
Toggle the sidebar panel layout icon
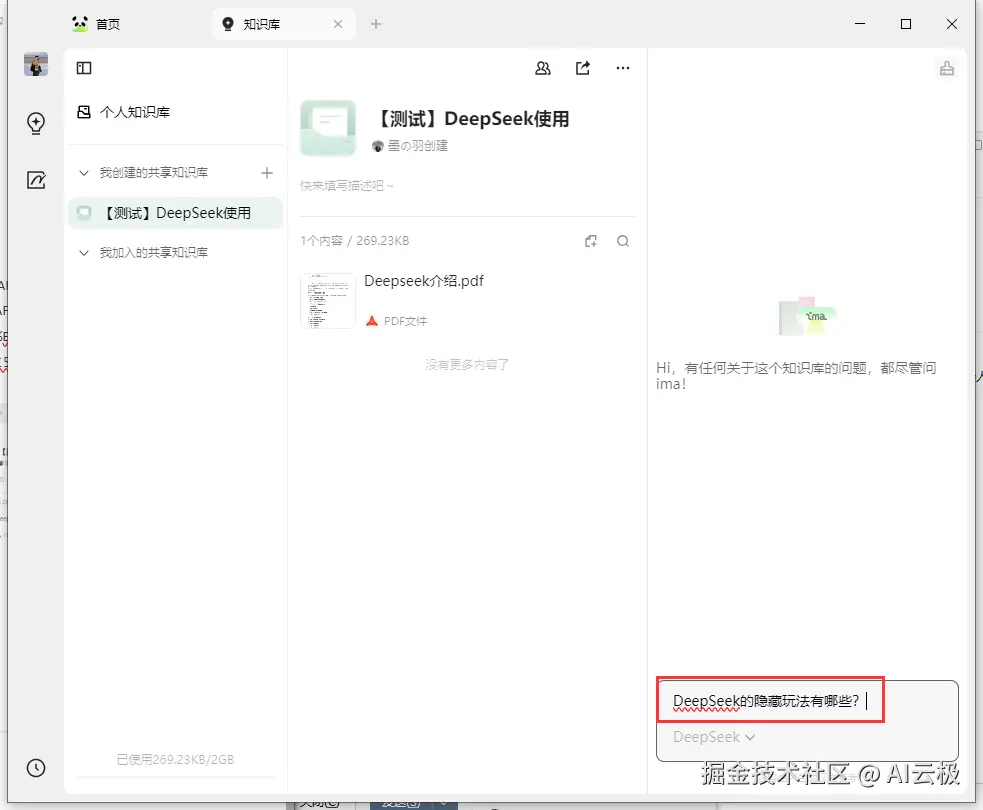(x=84, y=68)
